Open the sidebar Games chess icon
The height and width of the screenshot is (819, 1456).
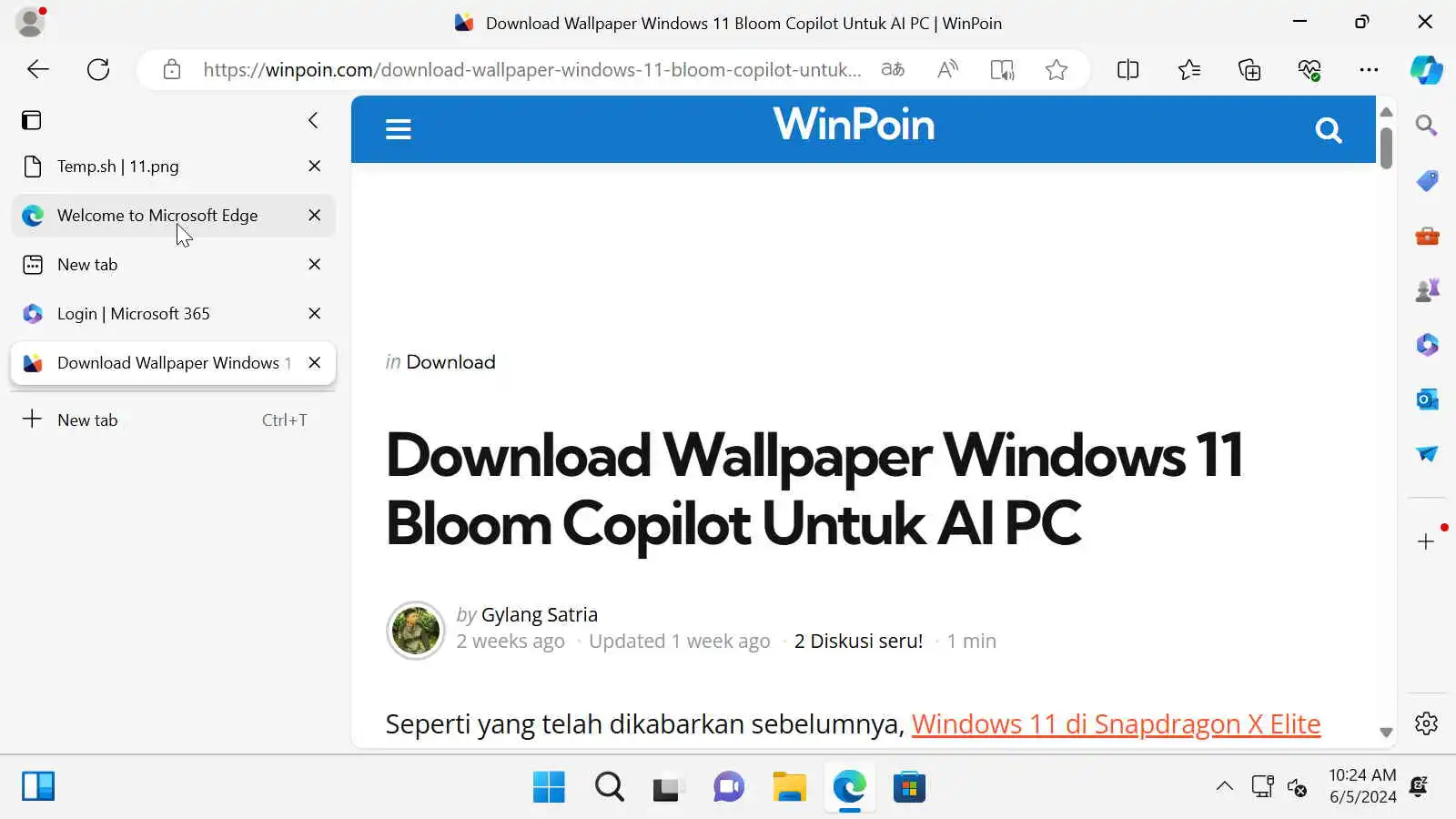pos(1427,290)
